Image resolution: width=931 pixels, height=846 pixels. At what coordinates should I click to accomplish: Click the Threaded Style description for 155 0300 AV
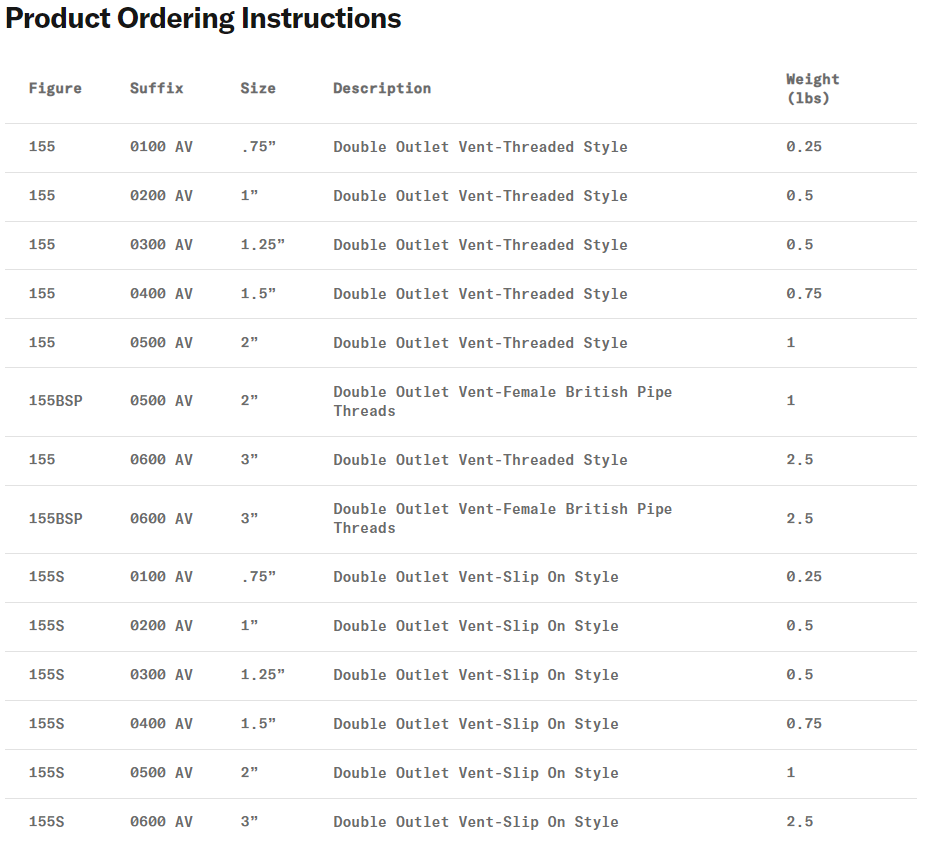pyautogui.click(x=480, y=245)
